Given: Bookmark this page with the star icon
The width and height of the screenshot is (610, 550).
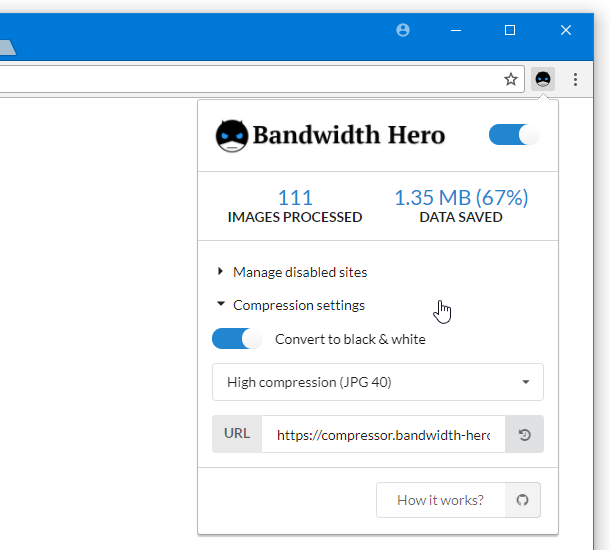Looking at the screenshot, I should point(511,79).
